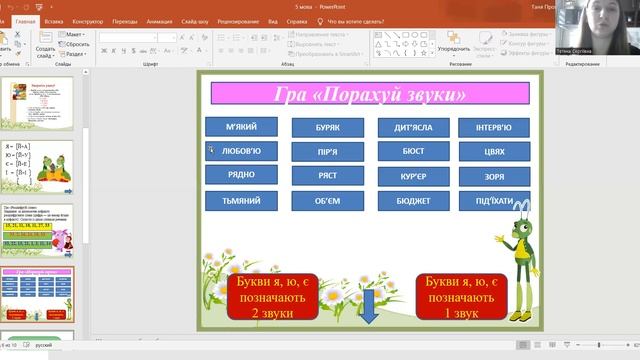Click the Создать слайд icon
640x360 pixels.
point(45,38)
